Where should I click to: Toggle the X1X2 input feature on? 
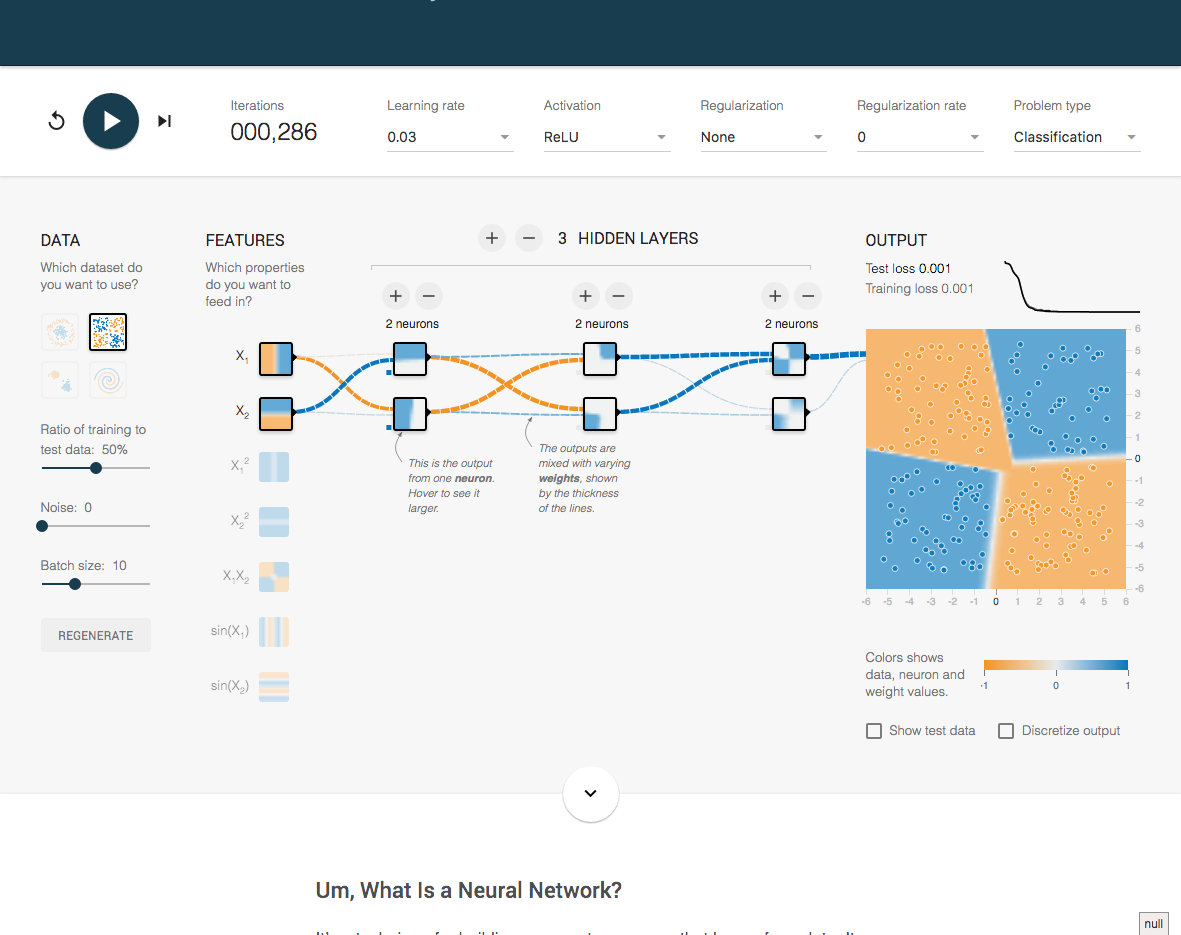274,576
